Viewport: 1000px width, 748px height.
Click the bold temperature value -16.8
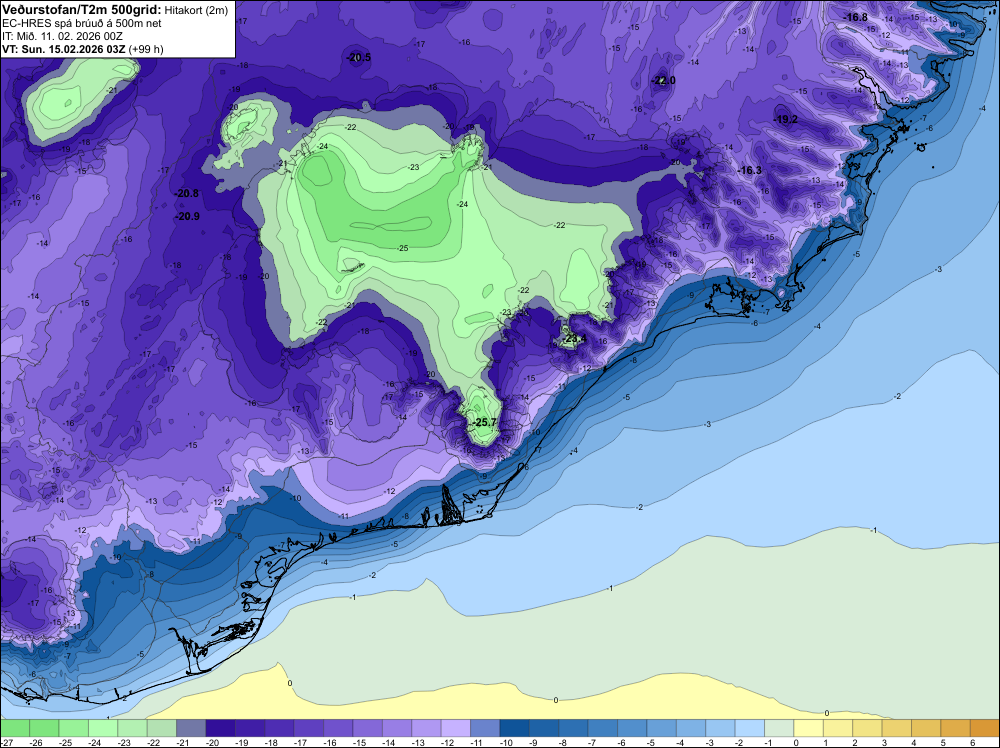point(856,17)
